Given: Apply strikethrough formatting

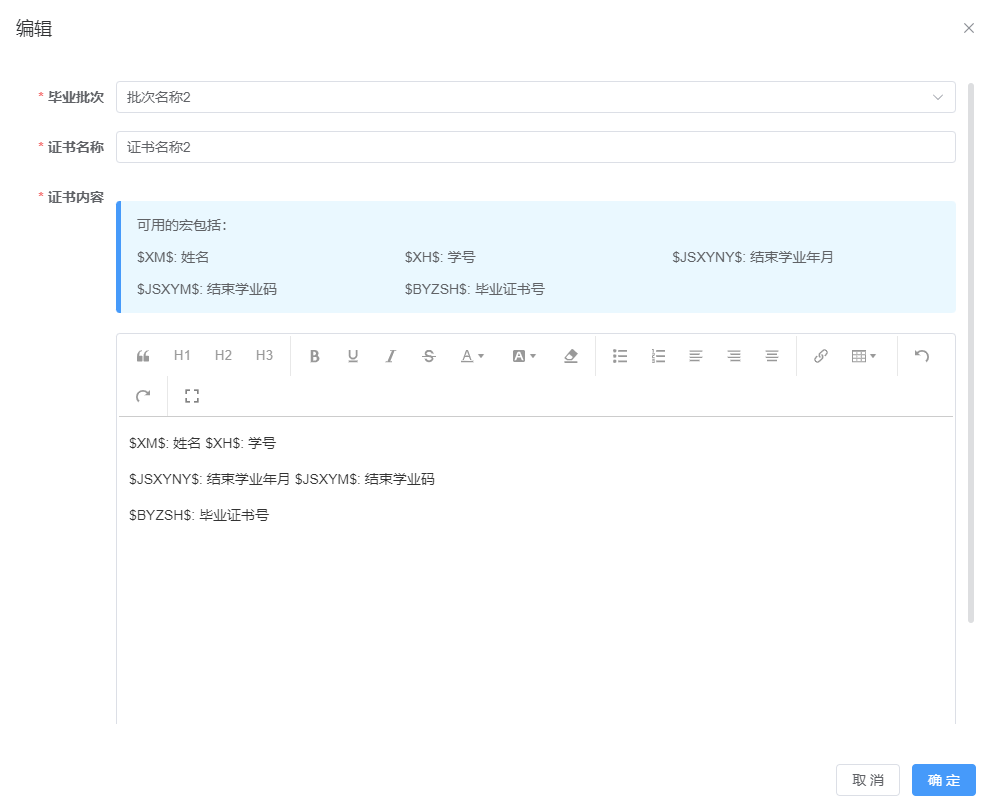Looking at the screenshot, I should 429,356.
